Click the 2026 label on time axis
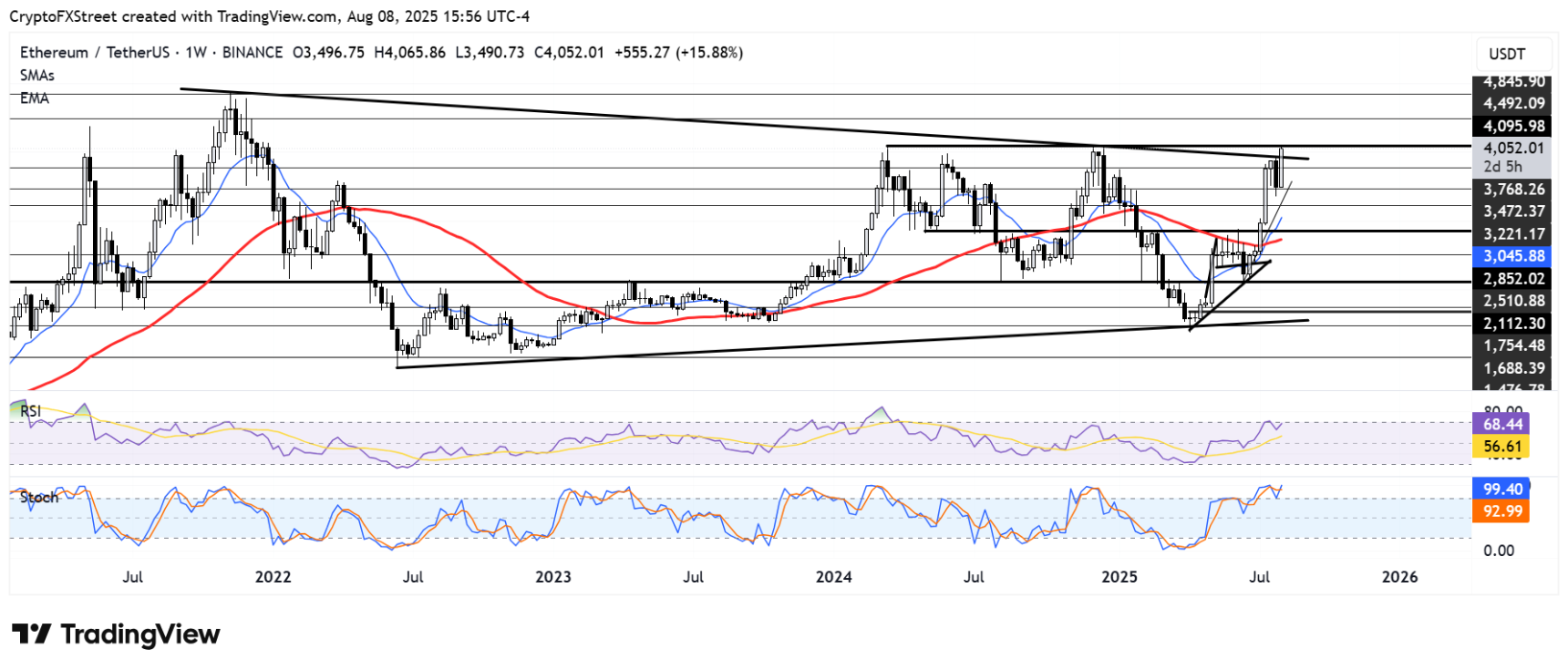 click(1399, 577)
